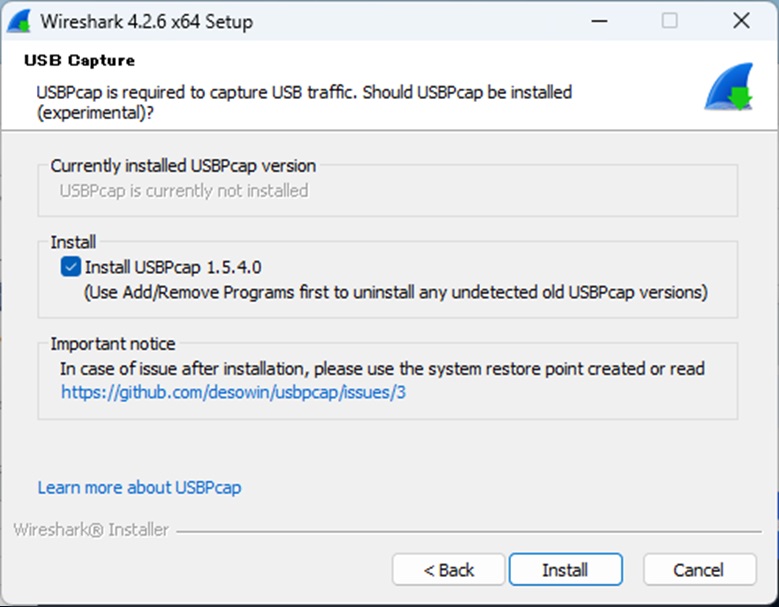Click the Wireshark shark fin logo in the header

pyautogui.click(x=728, y=88)
